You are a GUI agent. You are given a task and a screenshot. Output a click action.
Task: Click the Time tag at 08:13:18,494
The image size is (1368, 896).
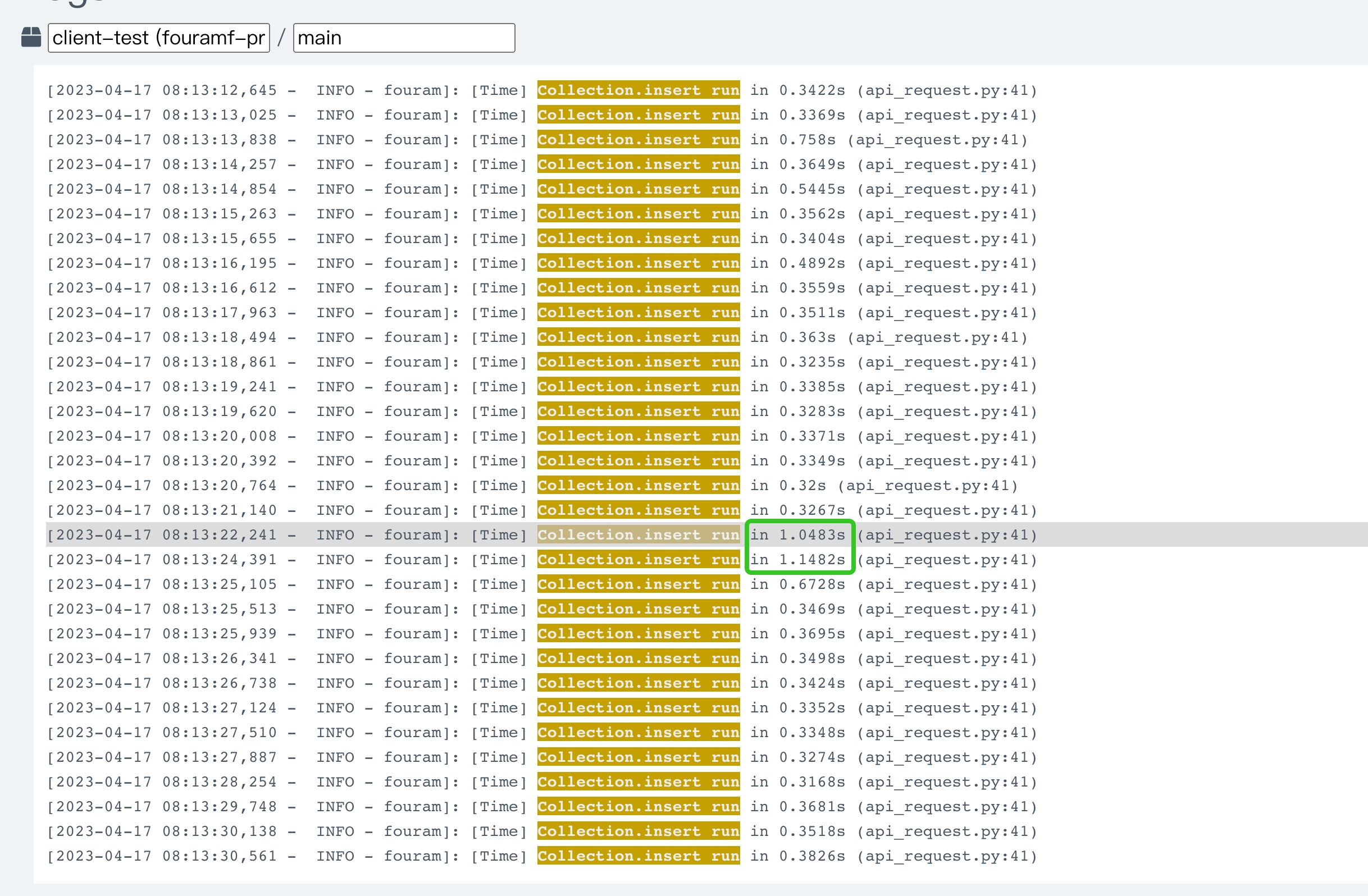click(499, 337)
